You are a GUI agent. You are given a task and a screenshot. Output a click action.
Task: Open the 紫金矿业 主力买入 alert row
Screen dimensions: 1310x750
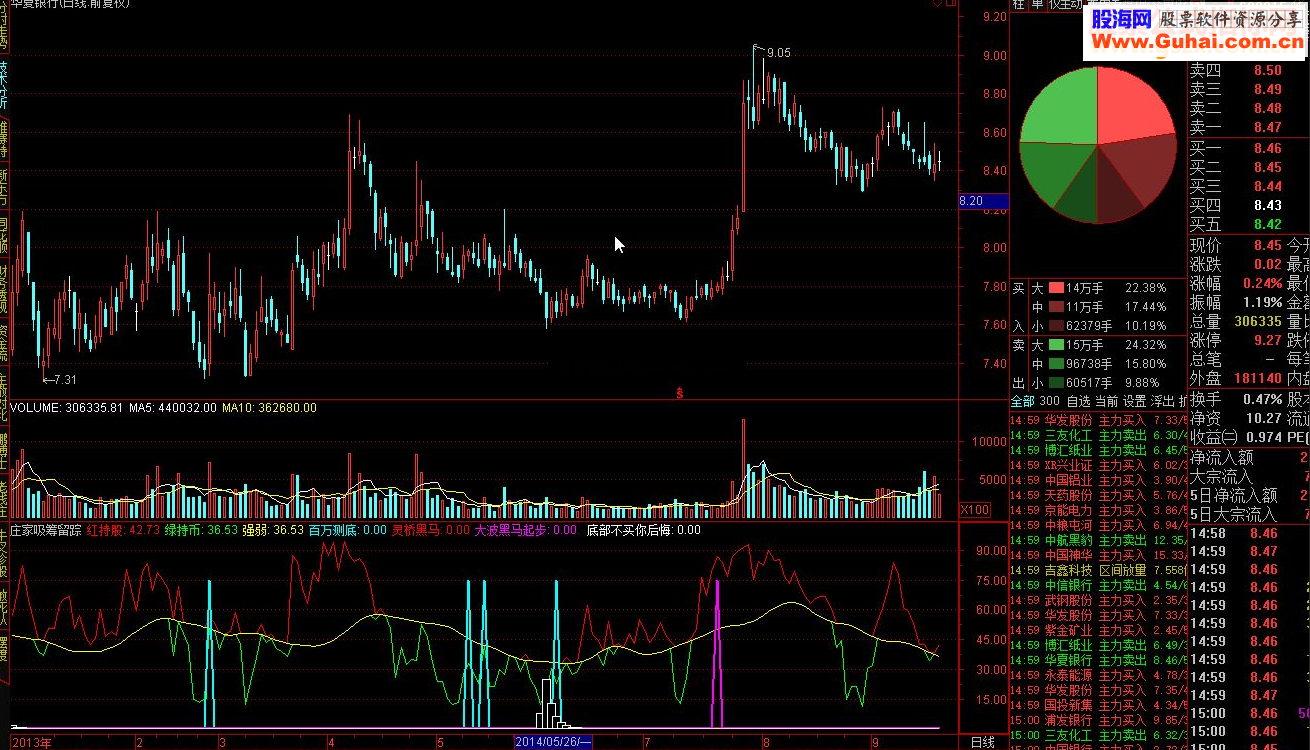coord(1098,630)
